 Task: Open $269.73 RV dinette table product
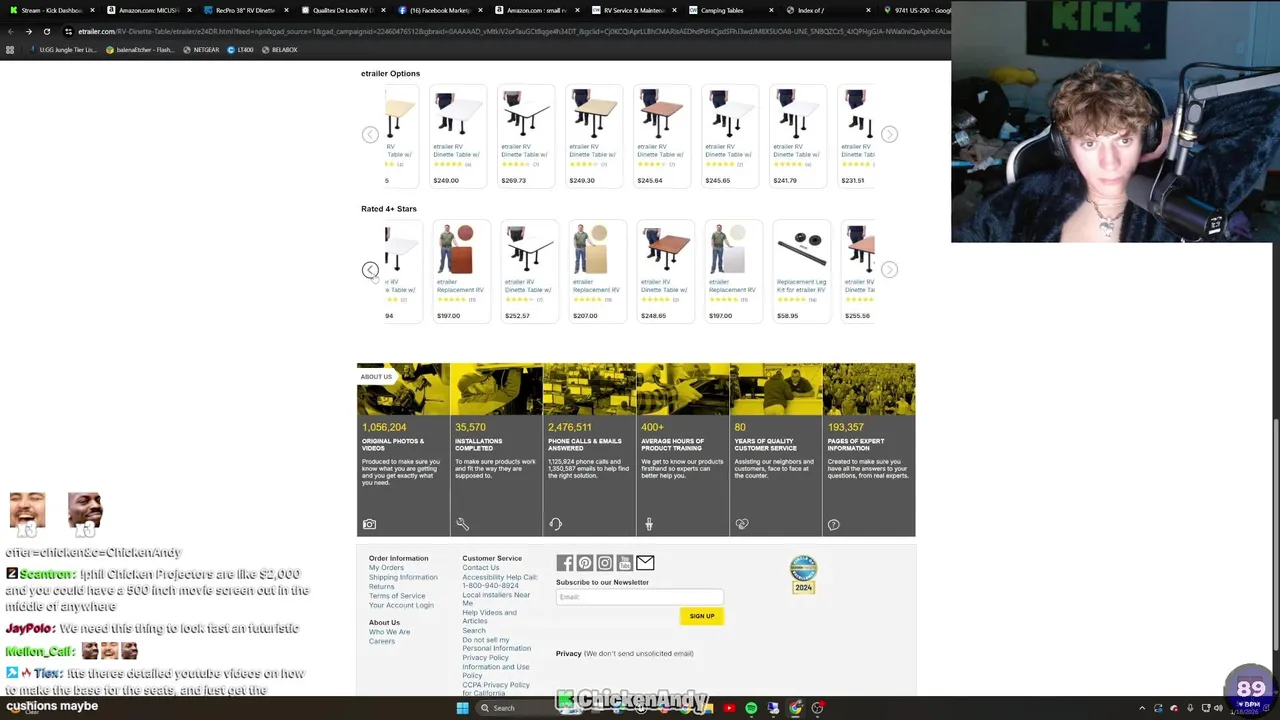[x=525, y=137]
